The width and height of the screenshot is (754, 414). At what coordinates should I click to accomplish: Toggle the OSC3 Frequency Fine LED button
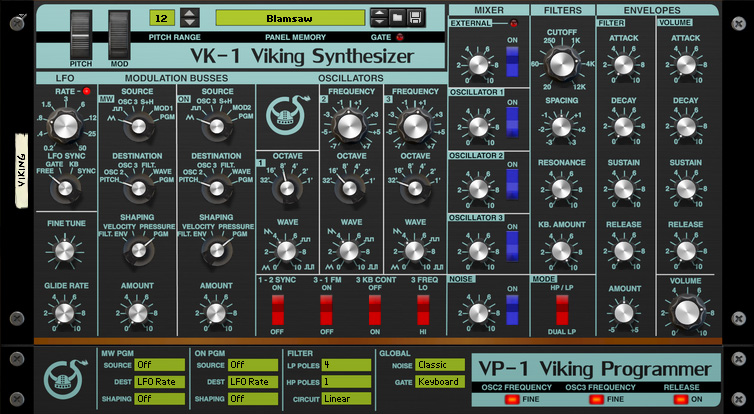[597, 399]
